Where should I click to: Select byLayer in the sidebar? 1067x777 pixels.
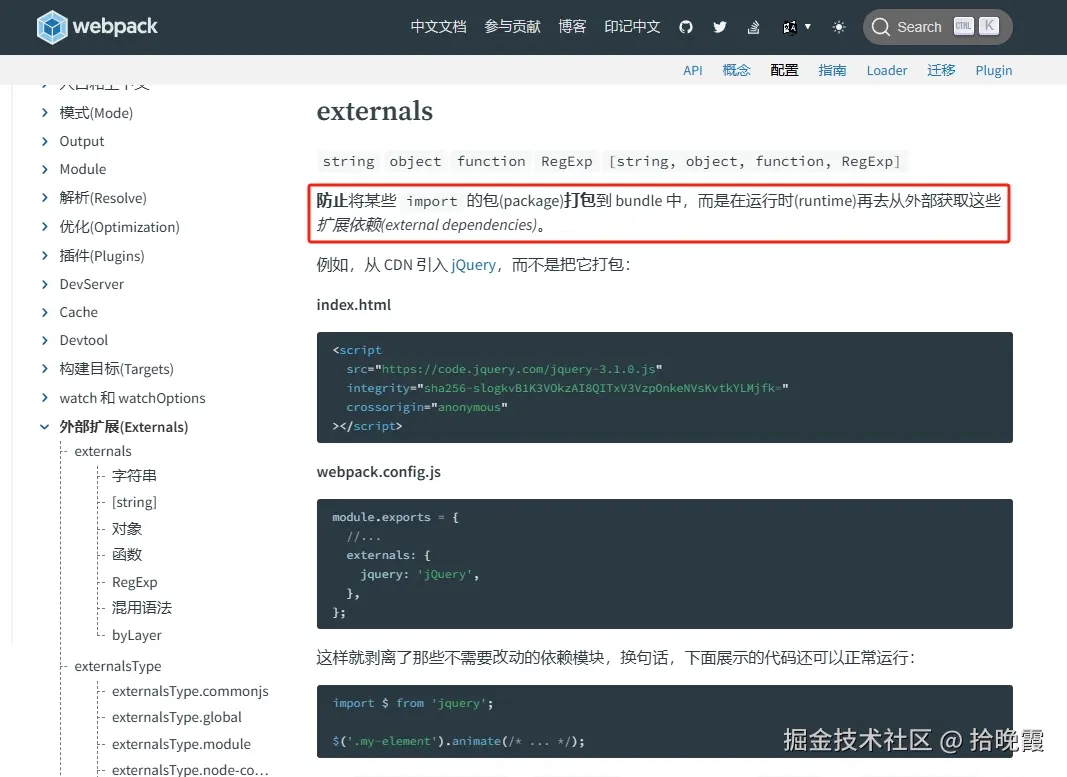tap(136, 635)
